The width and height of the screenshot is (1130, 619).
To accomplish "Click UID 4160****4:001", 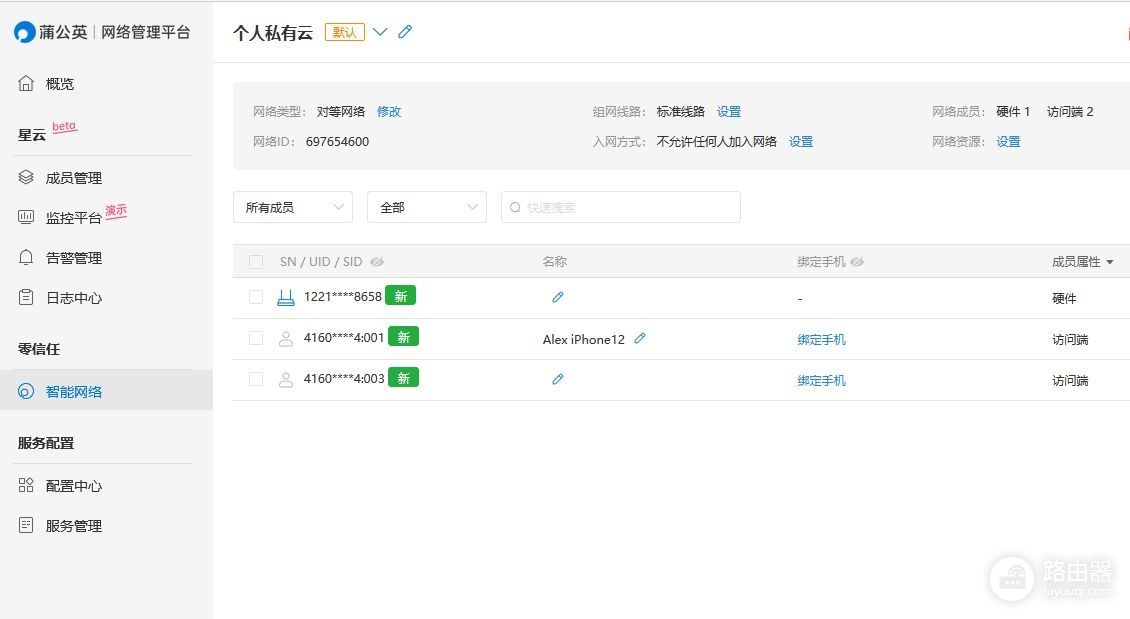I will coord(344,337).
